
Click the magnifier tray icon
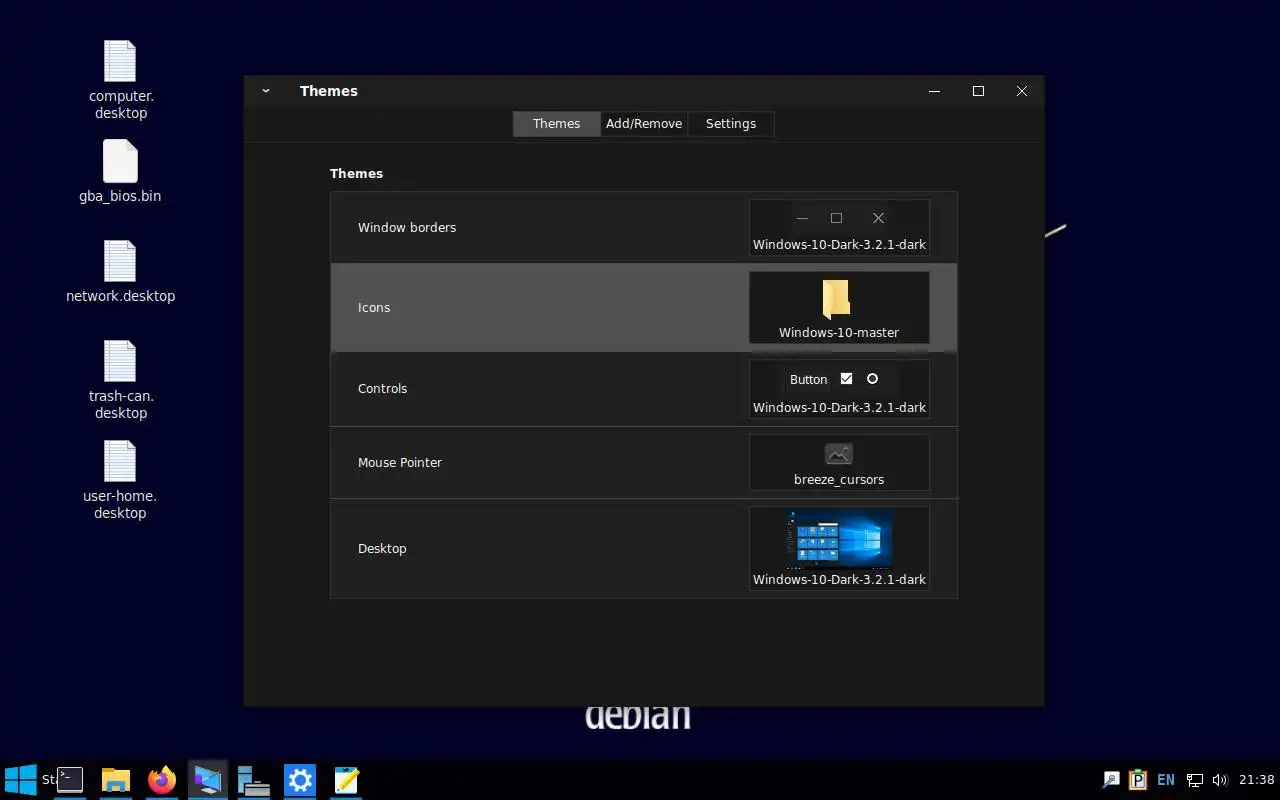[x=1111, y=780]
